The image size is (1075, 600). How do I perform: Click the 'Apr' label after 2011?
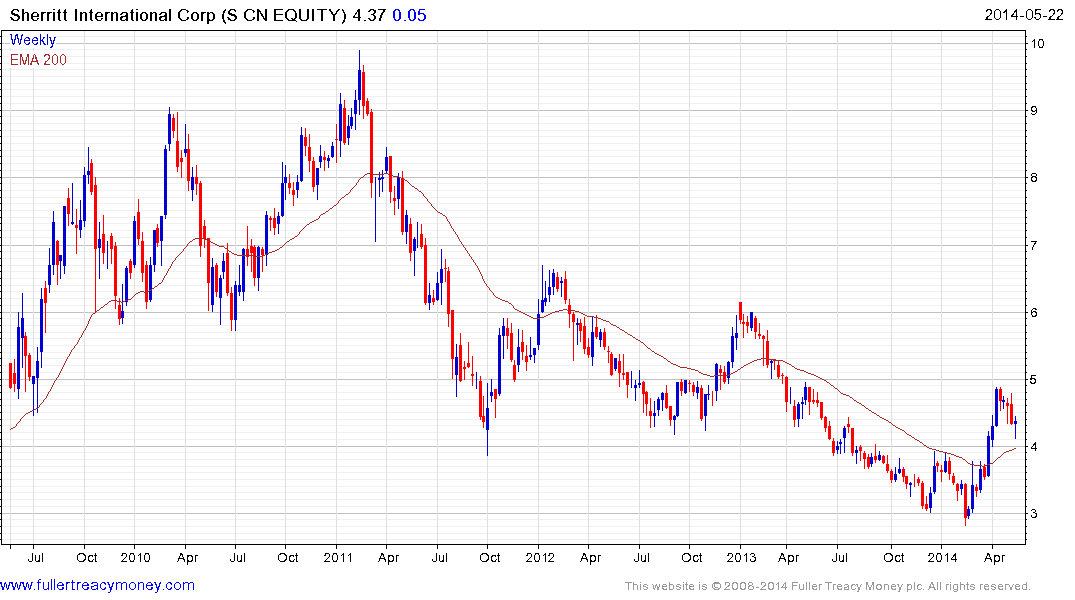pos(388,557)
